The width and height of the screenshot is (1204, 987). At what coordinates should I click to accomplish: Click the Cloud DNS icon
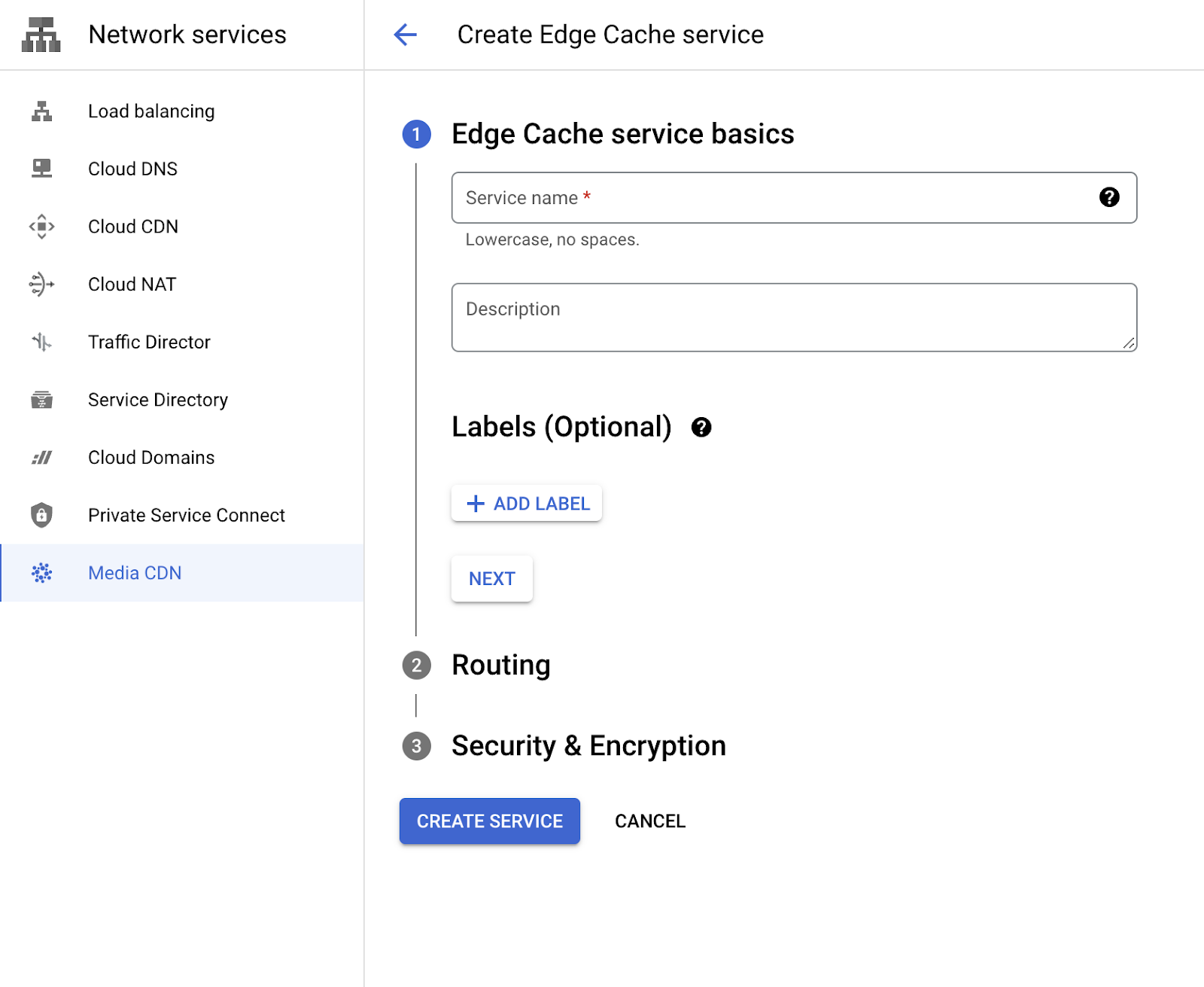(x=42, y=169)
